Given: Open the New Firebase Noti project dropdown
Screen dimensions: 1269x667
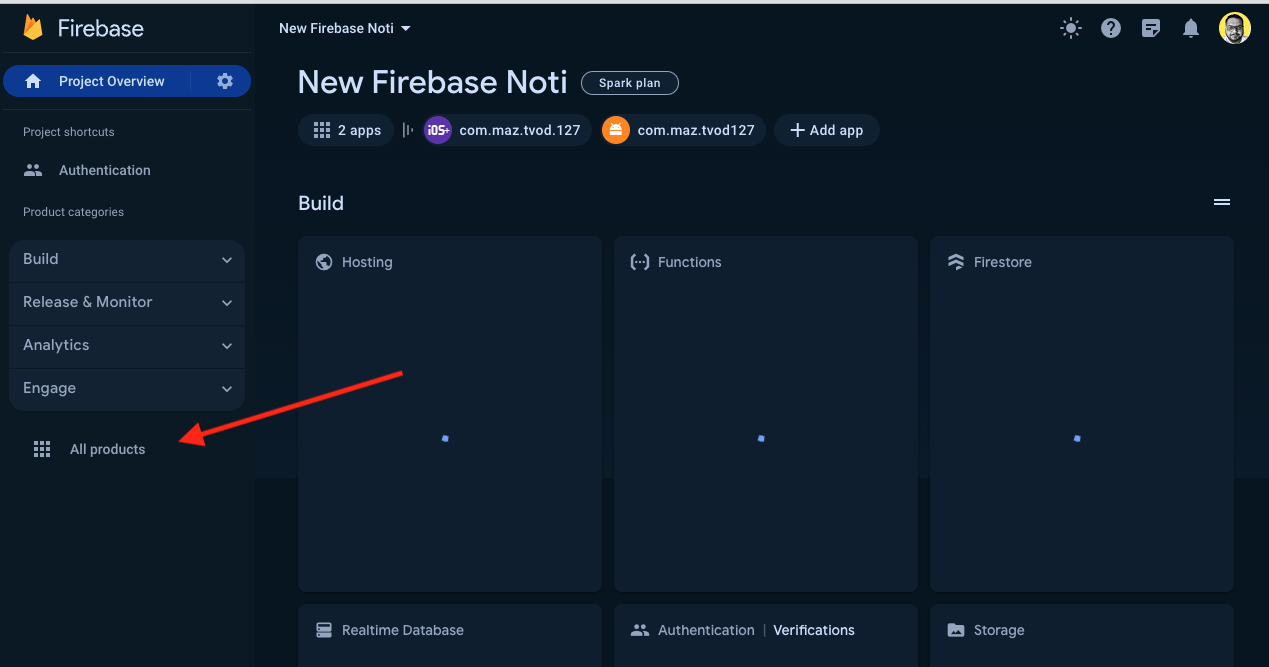Looking at the screenshot, I should [345, 28].
